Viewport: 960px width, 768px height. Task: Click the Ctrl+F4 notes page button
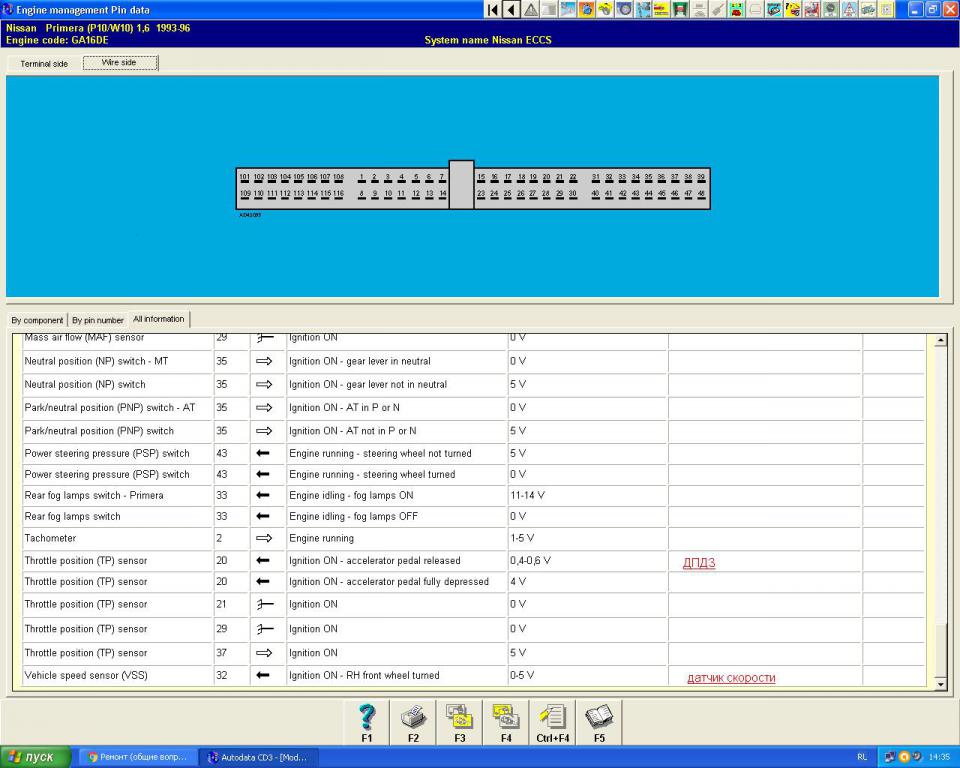pos(552,723)
